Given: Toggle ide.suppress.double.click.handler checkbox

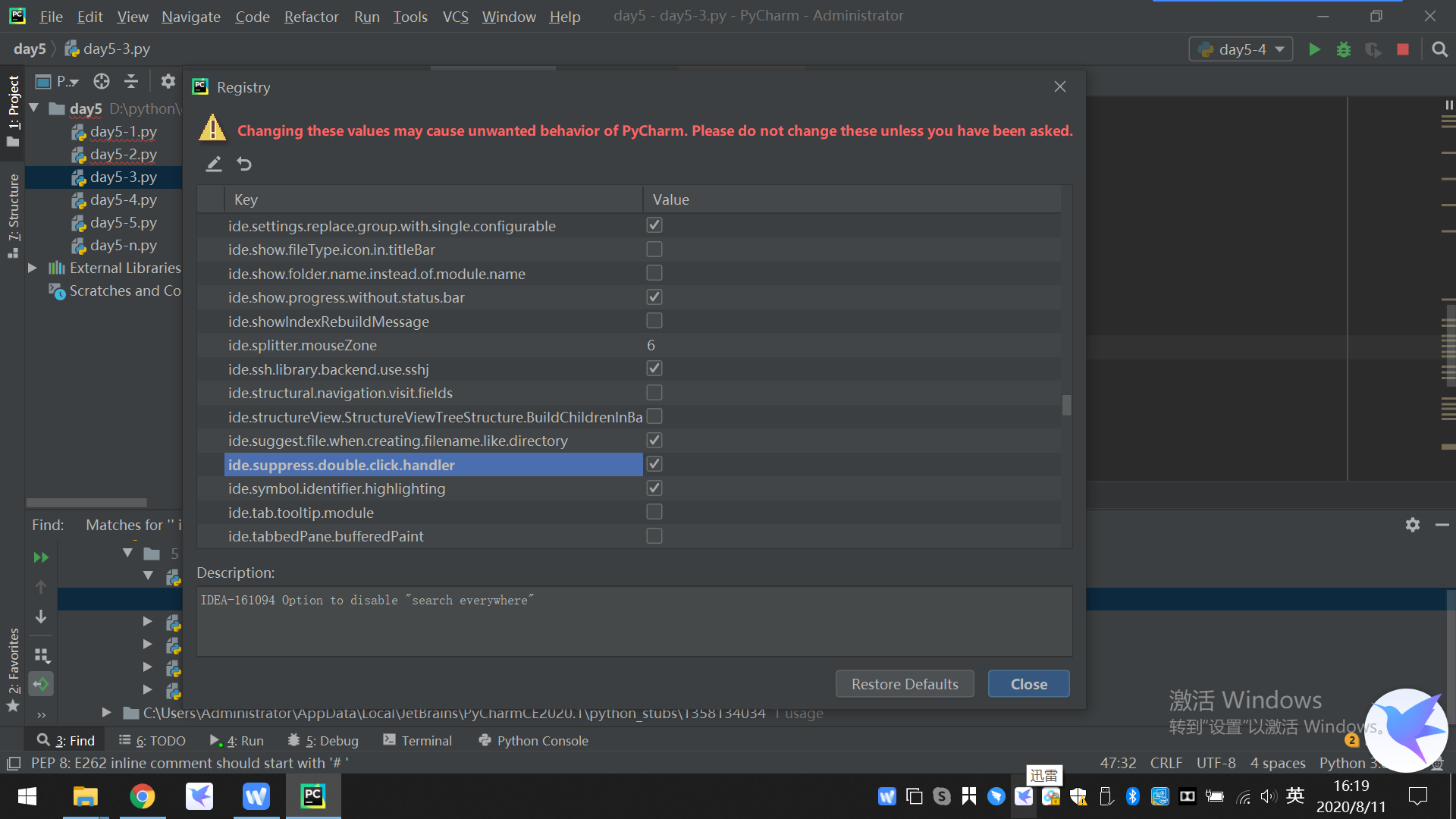Looking at the screenshot, I should [654, 464].
